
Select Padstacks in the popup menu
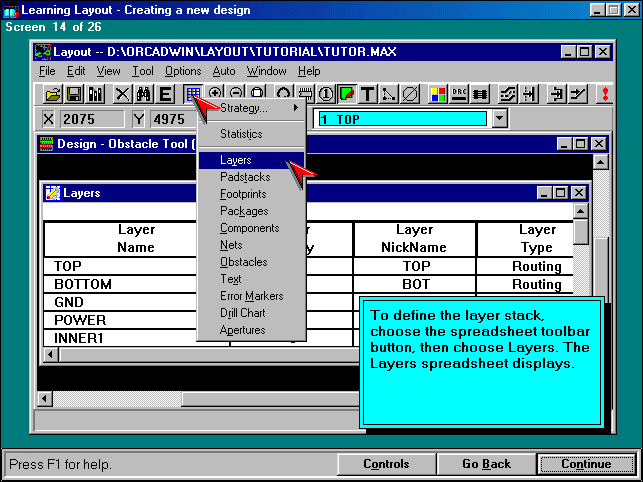pos(244,177)
